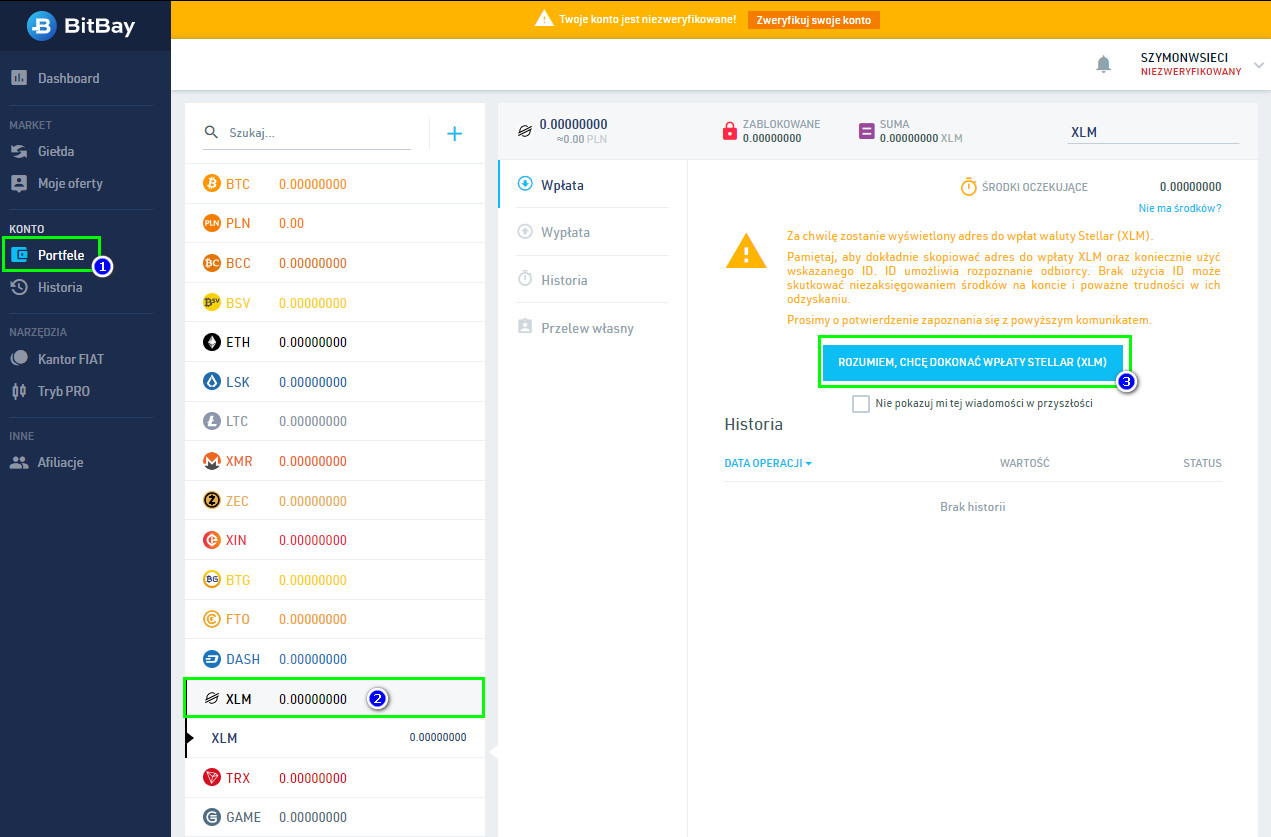Collapse the XLM sub-wallet arrow
Viewport: 1271px width, 837px height.
(188, 738)
